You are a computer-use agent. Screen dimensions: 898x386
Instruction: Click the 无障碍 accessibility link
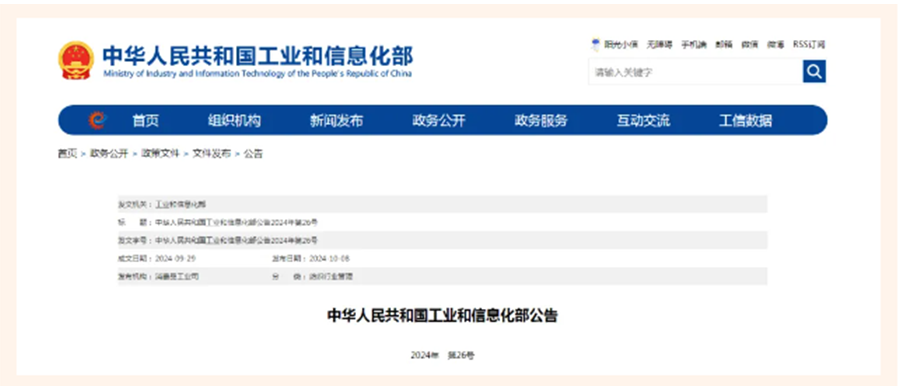[659, 45]
